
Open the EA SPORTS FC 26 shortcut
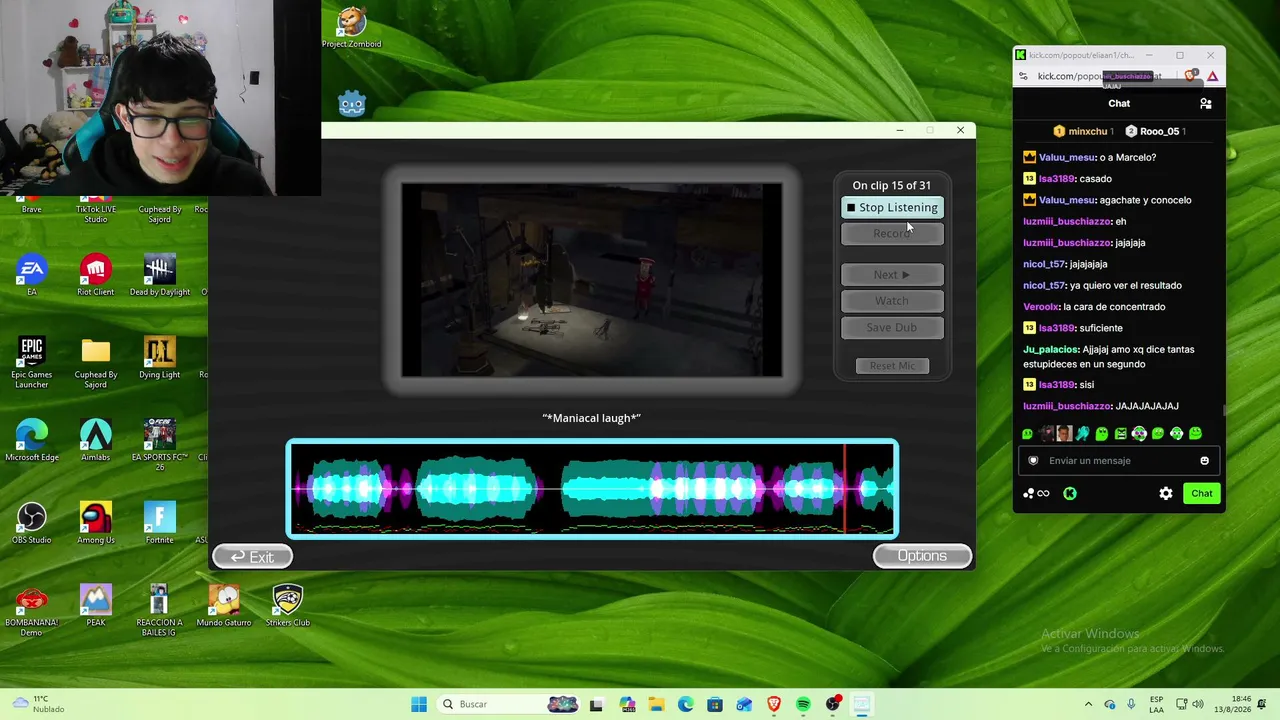click(x=159, y=445)
